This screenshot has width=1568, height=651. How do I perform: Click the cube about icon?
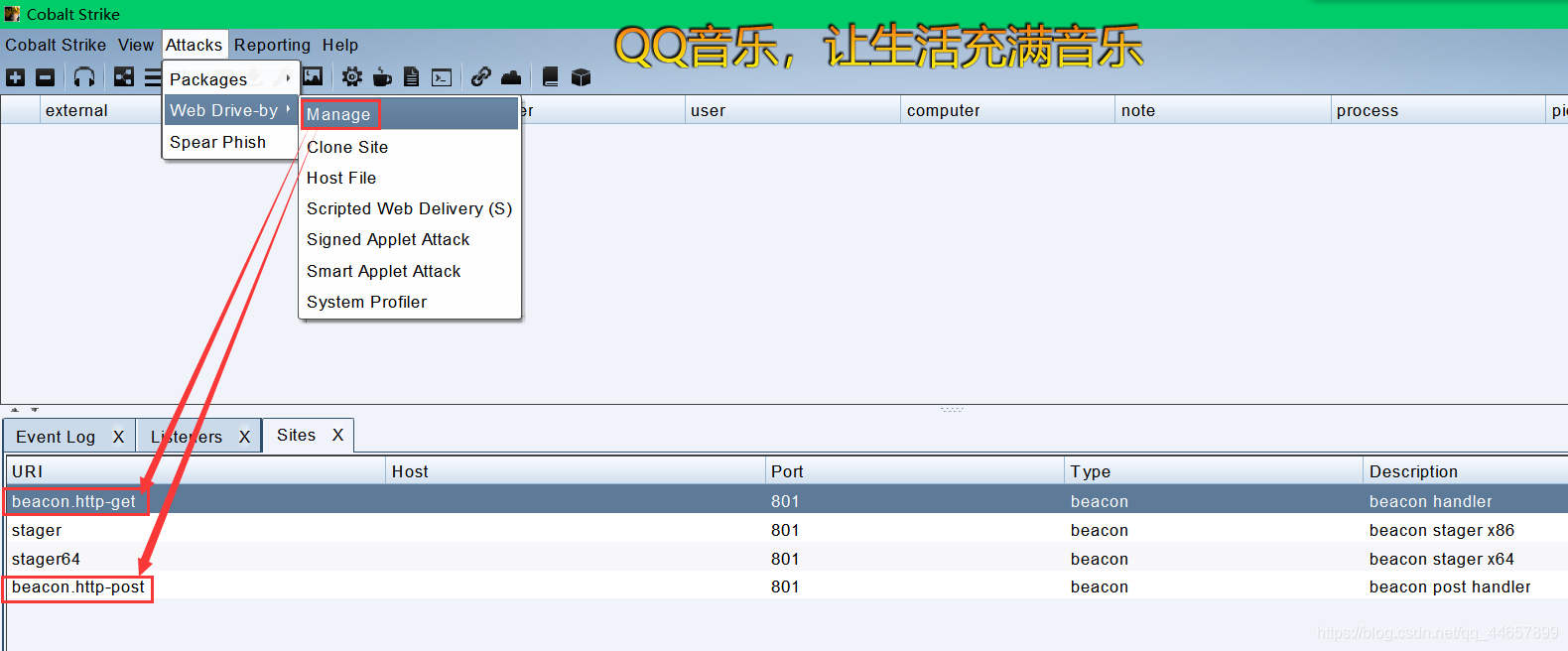pos(581,77)
